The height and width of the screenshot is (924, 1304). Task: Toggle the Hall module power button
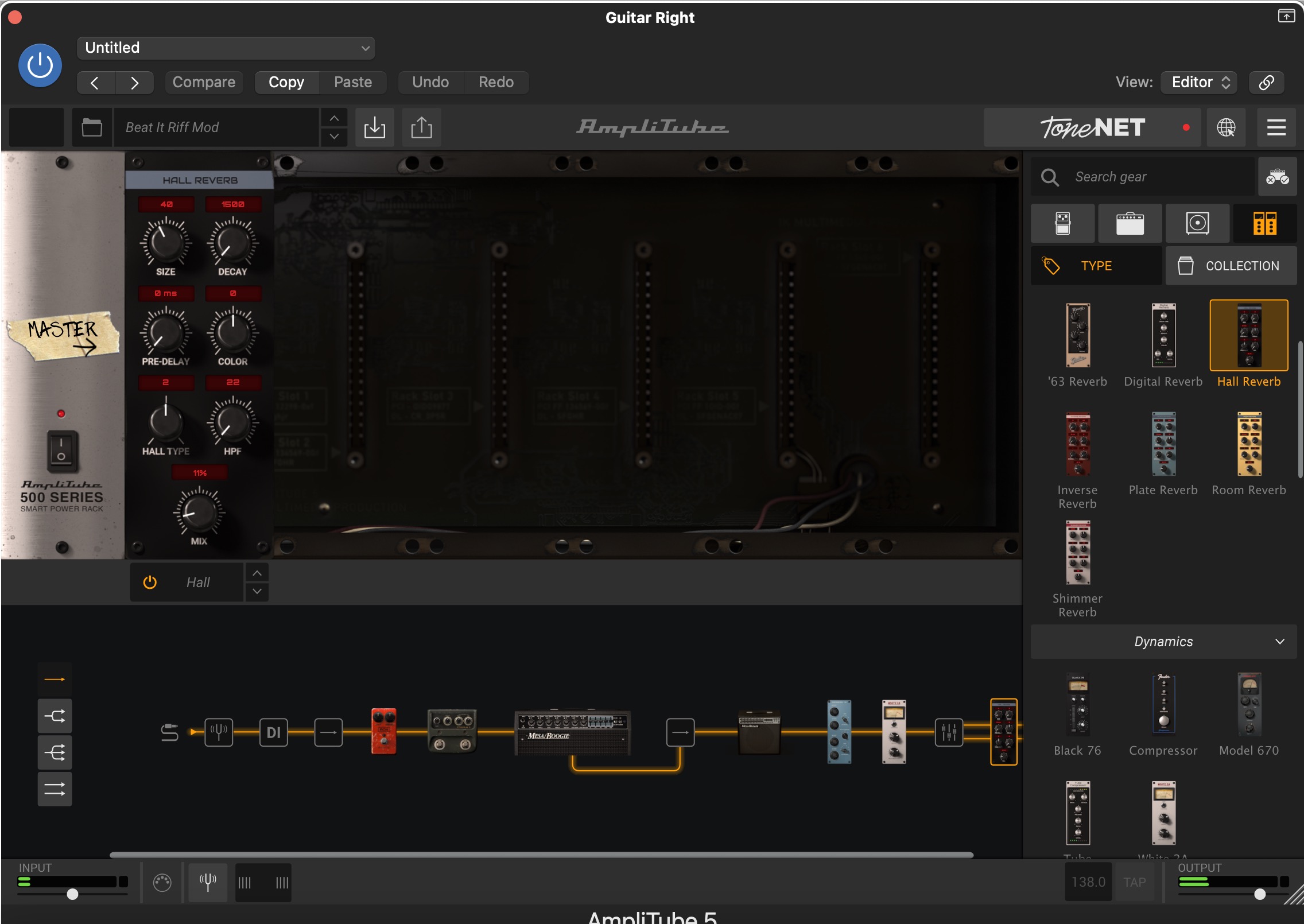tap(150, 583)
